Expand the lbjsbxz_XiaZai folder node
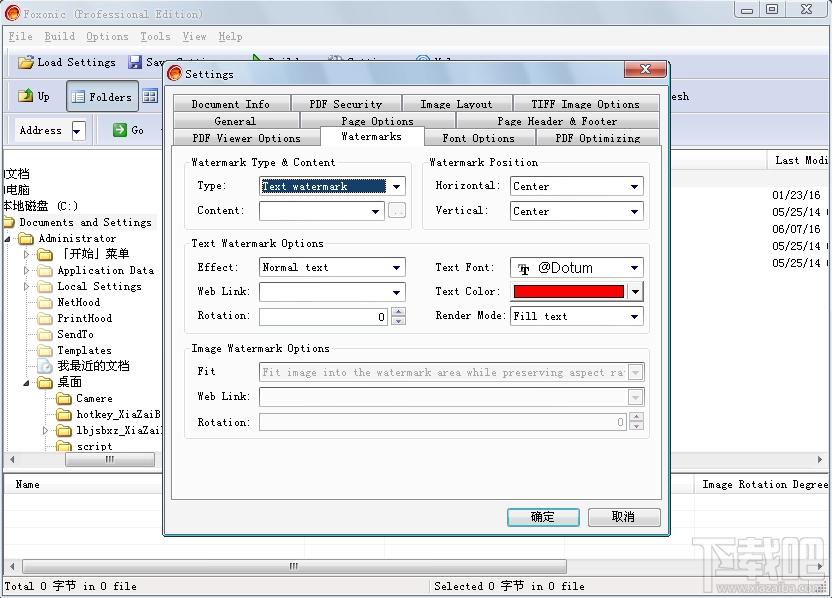Screen dimensions: 832x598 pos(46,430)
